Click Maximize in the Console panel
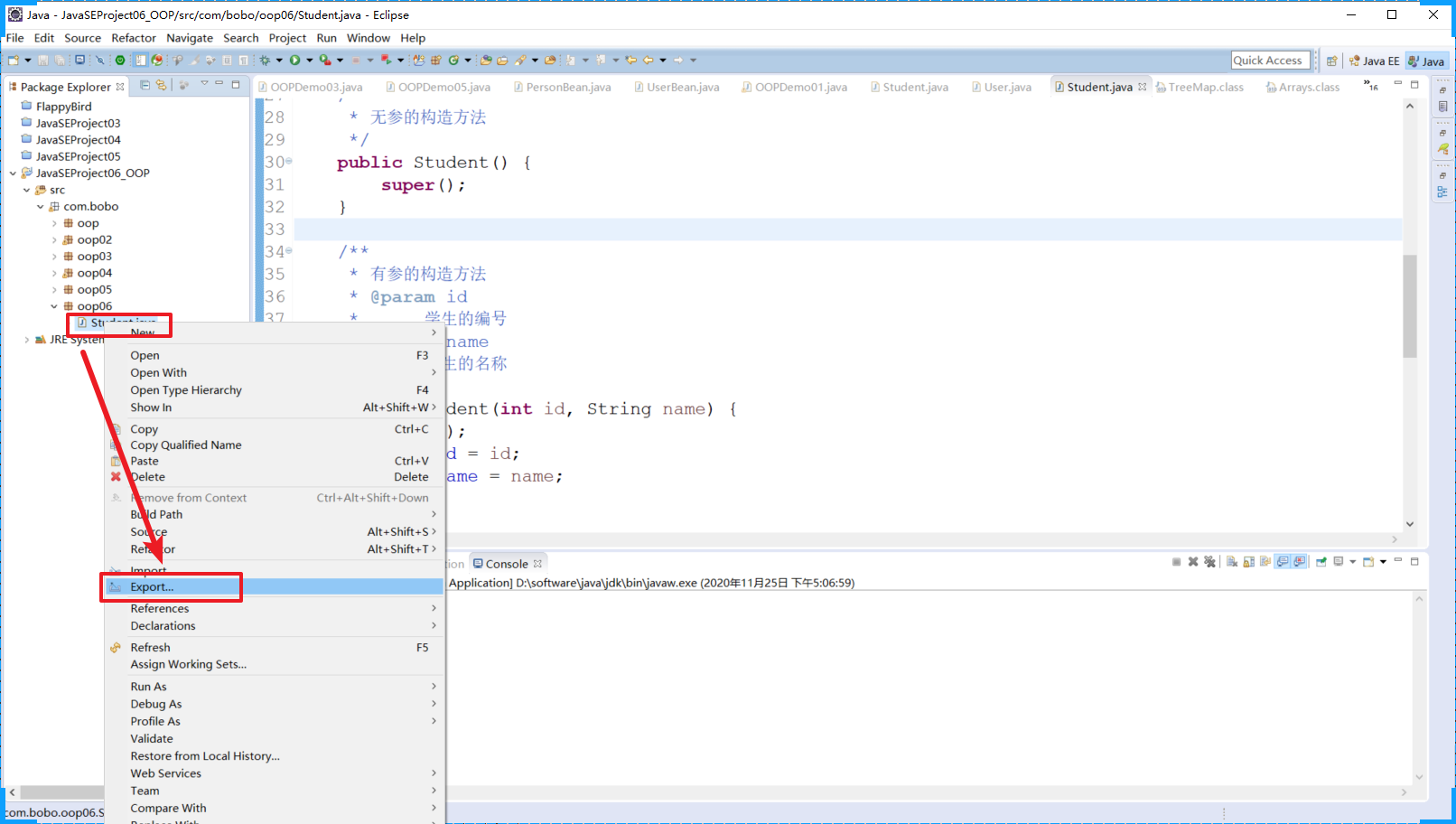The width and height of the screenshot is (1456, 824). [x=1414, y=561]
